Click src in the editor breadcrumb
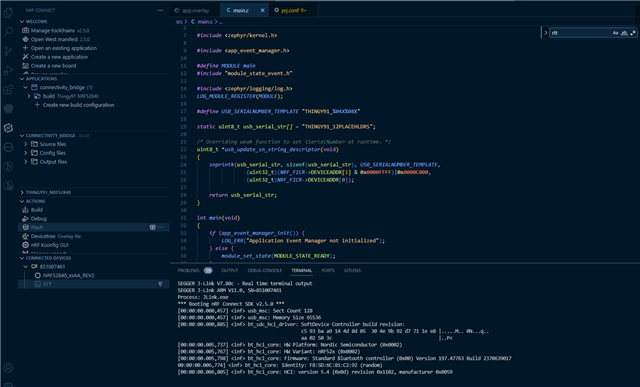 pos(179,22)
